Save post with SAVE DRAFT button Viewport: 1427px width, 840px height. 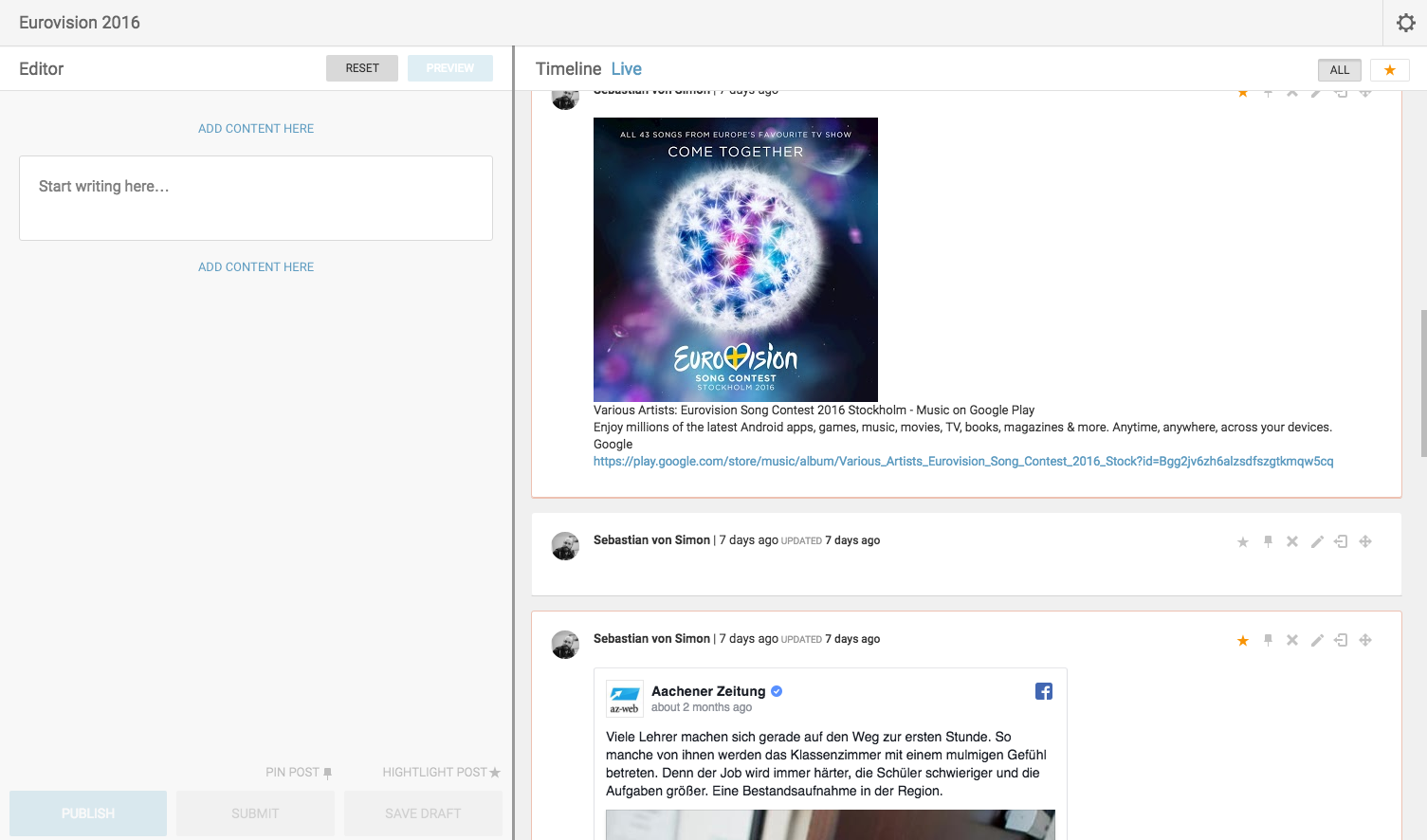point(423,813)
